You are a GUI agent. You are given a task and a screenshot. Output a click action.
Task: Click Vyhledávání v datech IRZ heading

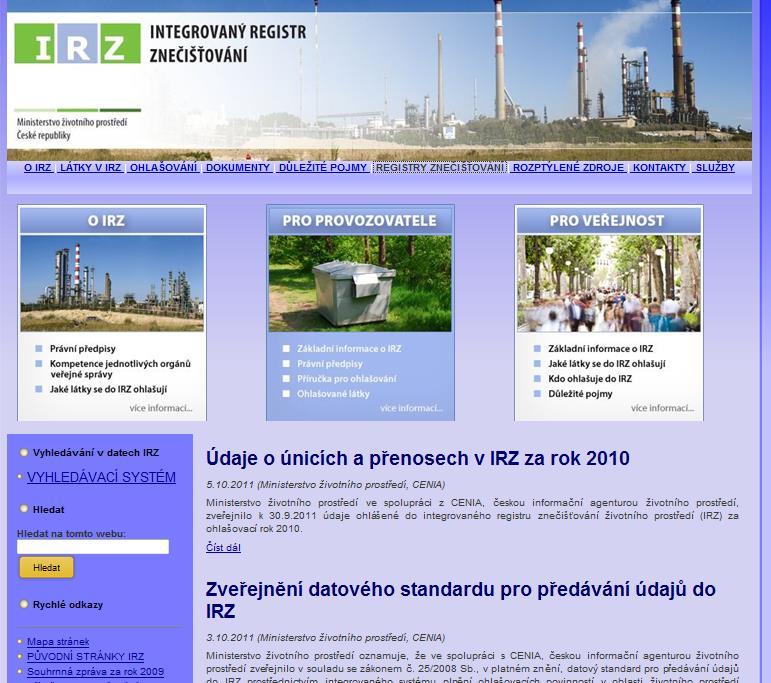point(96,453)
